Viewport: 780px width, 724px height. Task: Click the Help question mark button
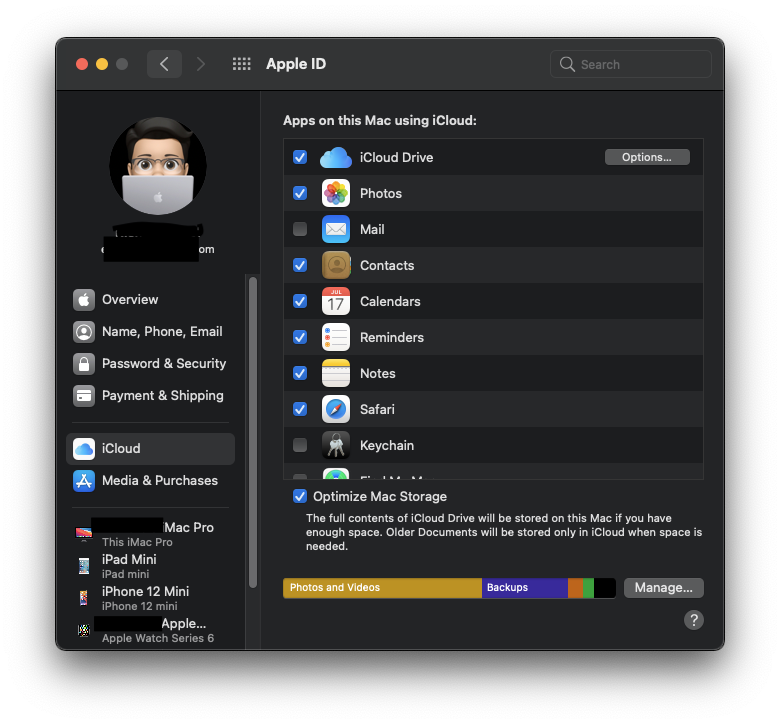coord(694,620)
